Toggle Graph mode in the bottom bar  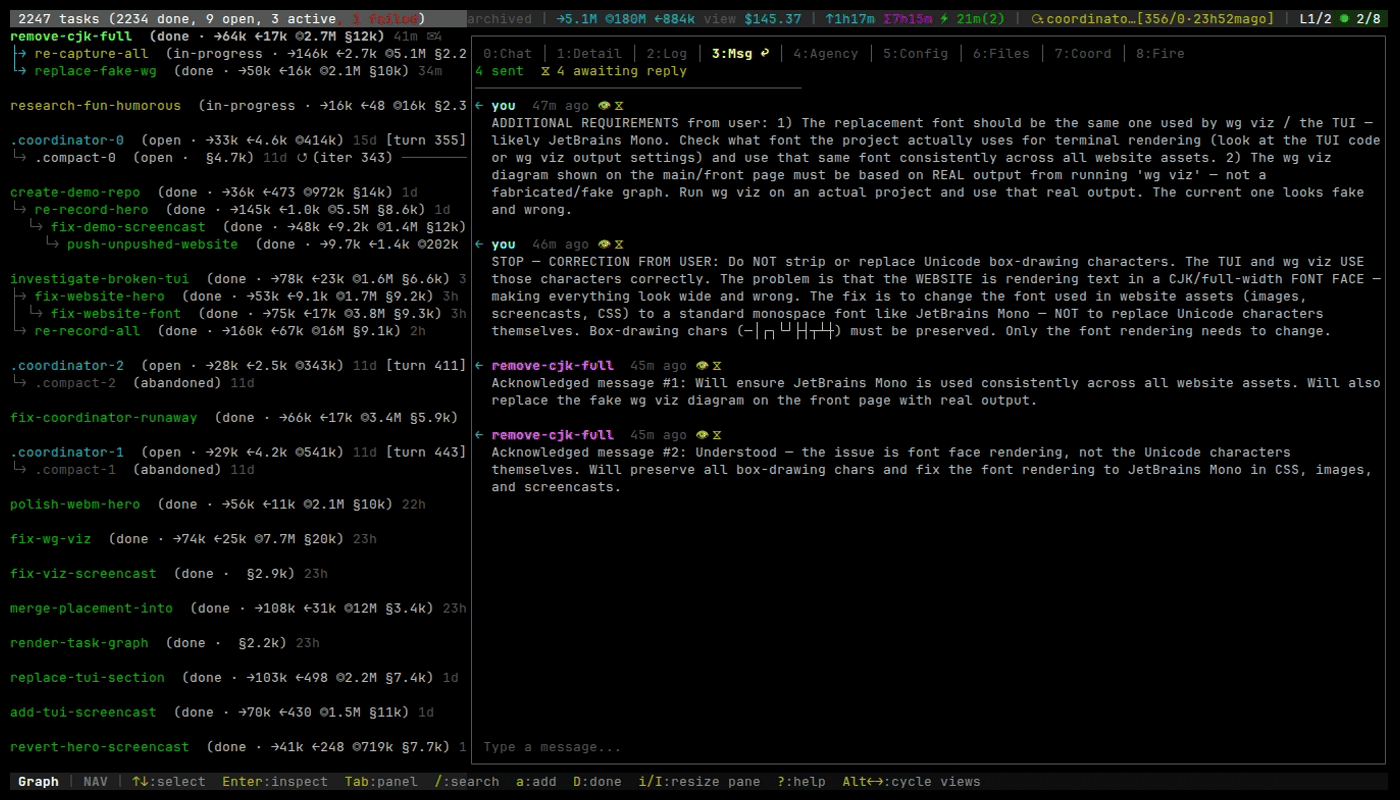point(37,781)
